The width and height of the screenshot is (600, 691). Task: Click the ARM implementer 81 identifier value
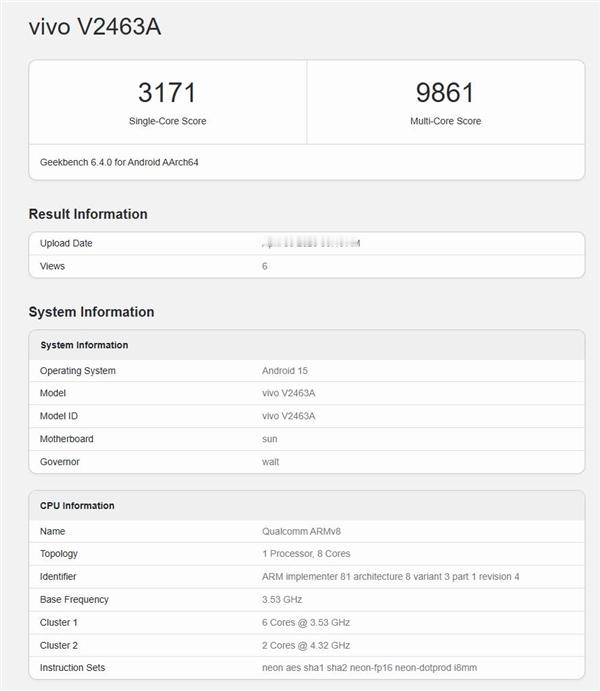[x=390, y=577]
